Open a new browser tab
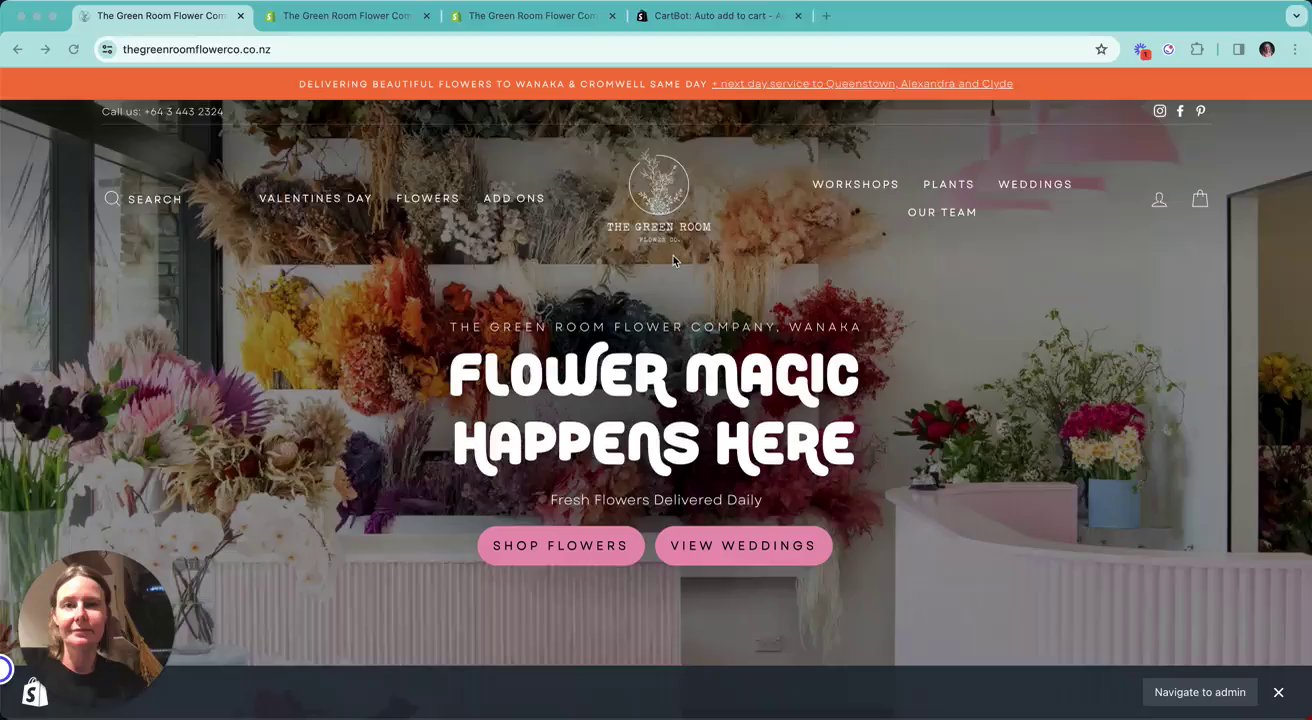Image resolution: width=1312 pixels, height=720 pixels. click(826, 16)
